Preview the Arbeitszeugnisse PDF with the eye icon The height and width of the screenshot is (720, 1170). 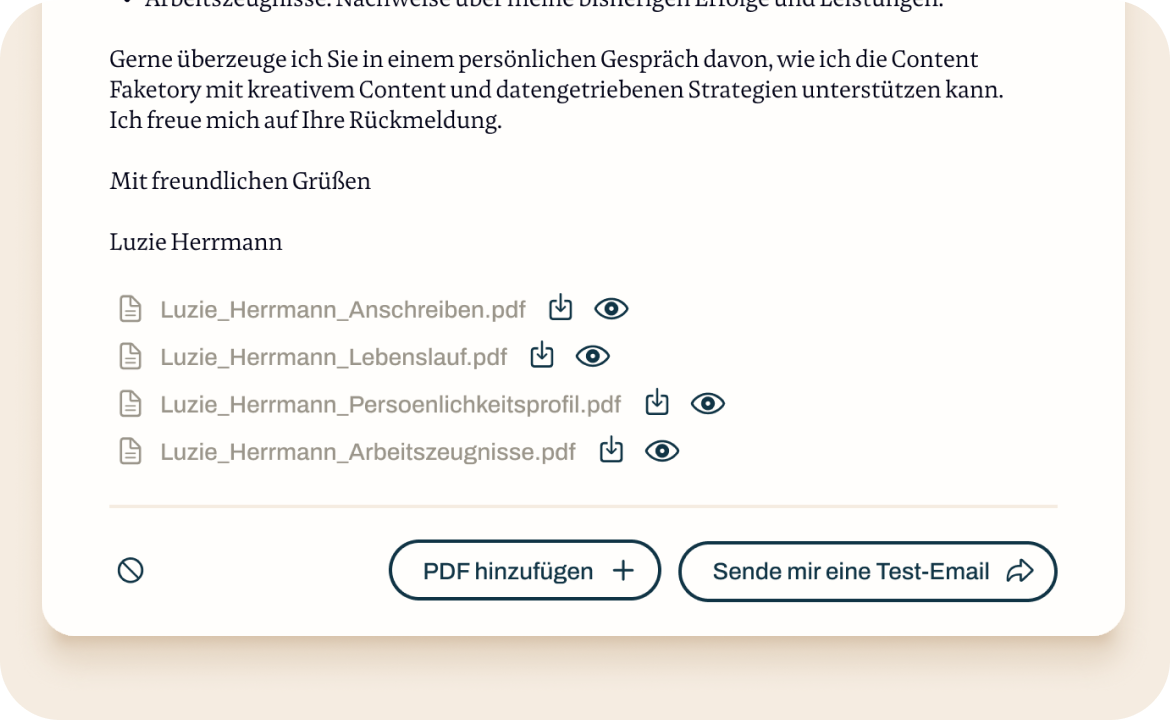[x=661, y=450]
